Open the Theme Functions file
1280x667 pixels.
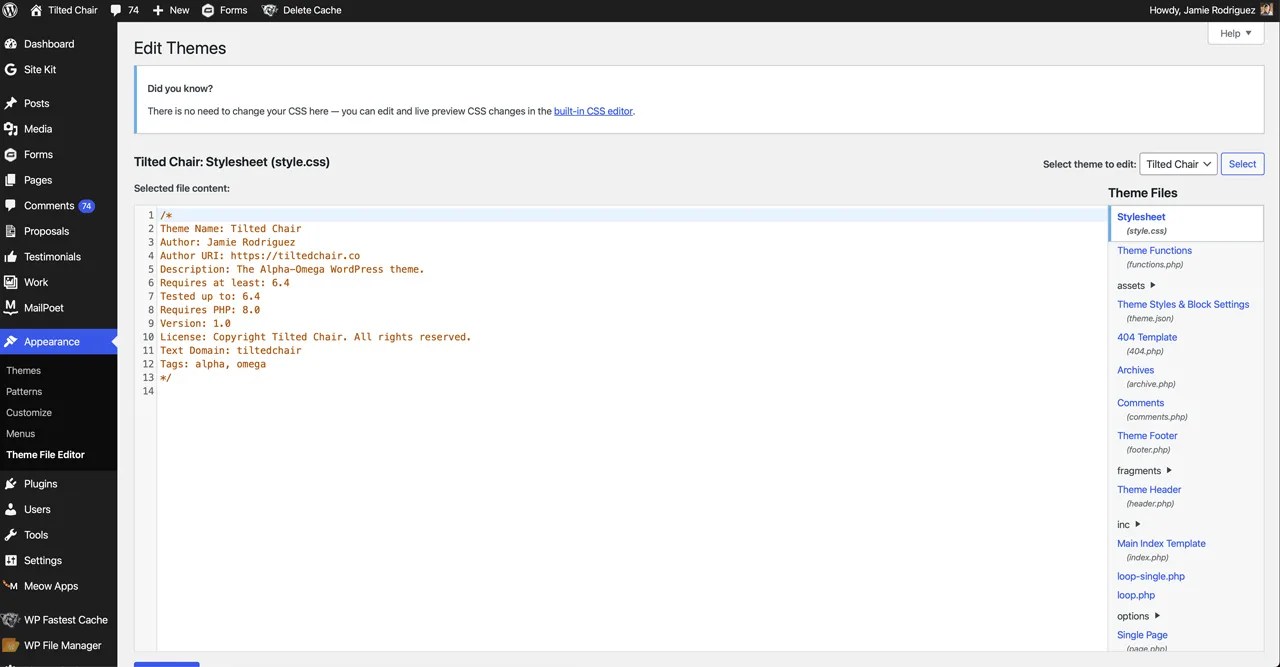[x=1154, y=251]
